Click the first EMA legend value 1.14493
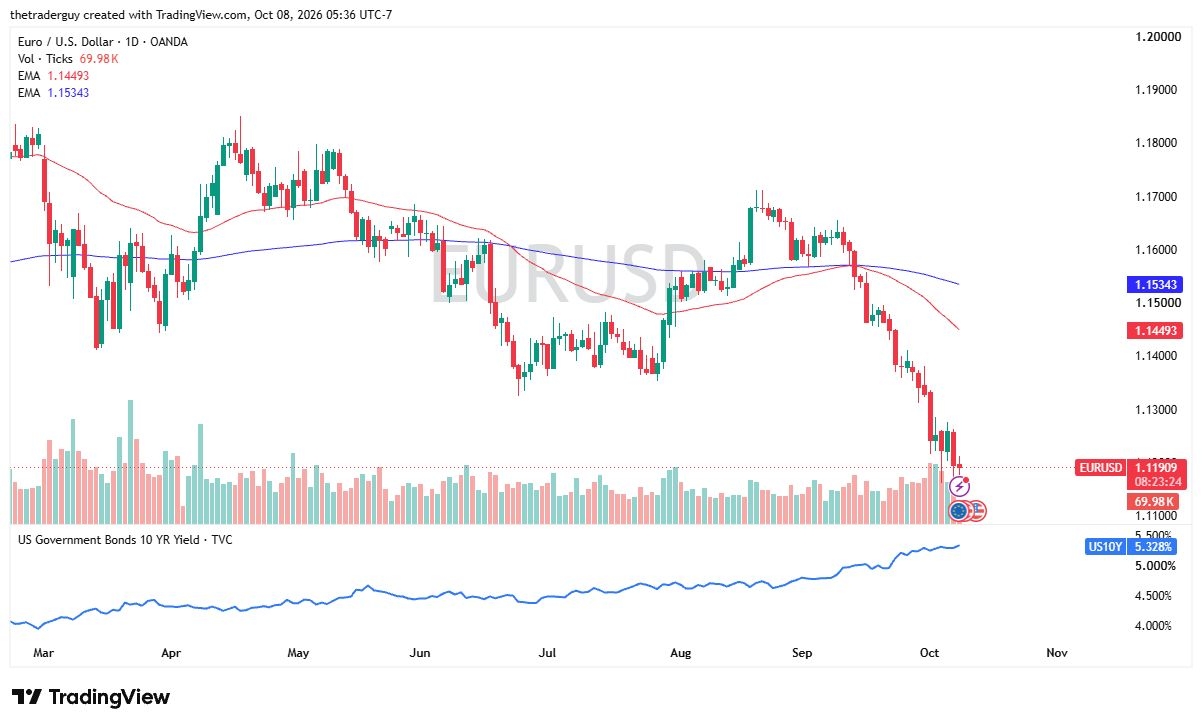The image size is (1202, 727). (x=69, y=76)
